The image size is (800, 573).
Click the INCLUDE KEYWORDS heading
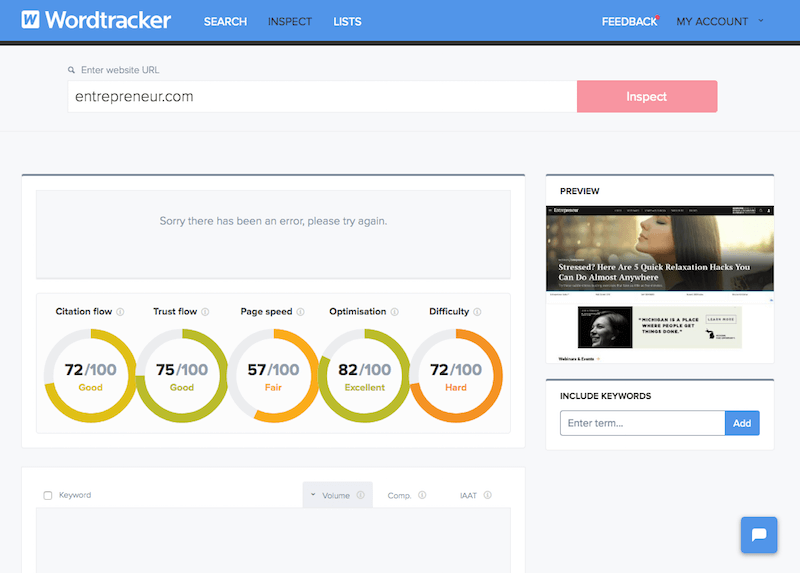pyautogui.click(x=606, y=396)
